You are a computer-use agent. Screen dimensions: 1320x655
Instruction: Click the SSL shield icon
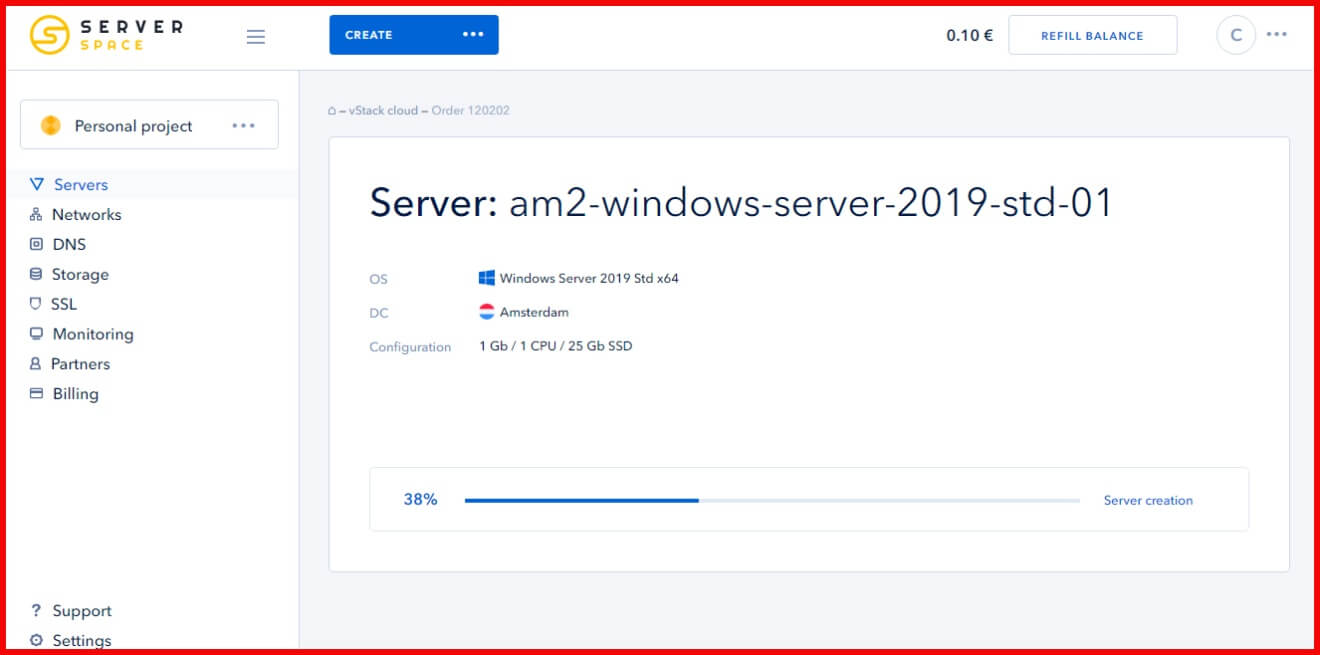point(36,304)
